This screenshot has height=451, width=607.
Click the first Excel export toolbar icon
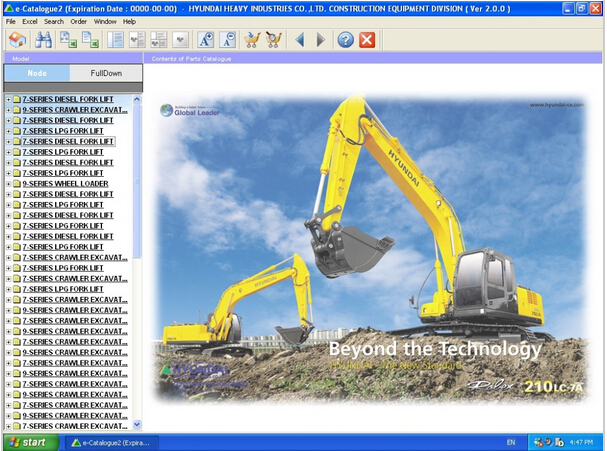(x=68, y=40)
